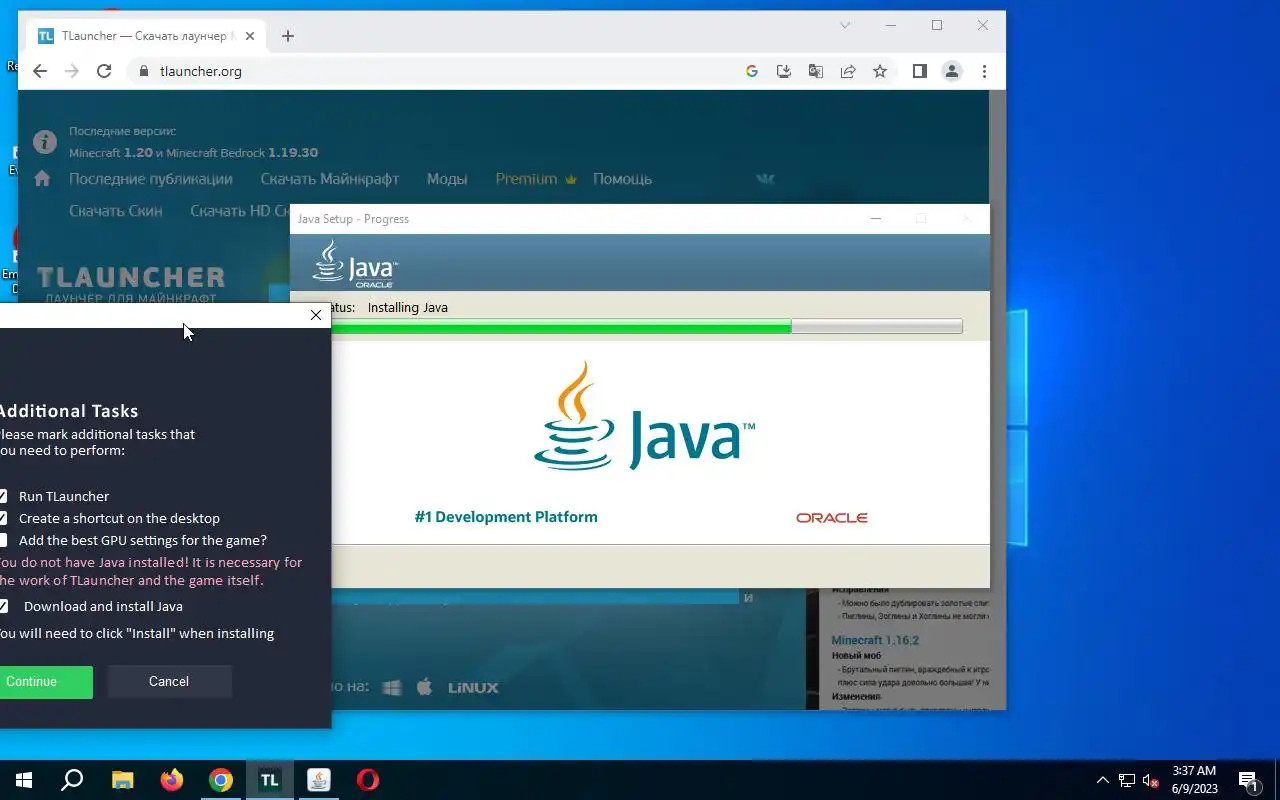The width and height of the screenshot is (1280, 800).
Task: Click the Chrome forward arrow
Action: (x=72, y=71)
